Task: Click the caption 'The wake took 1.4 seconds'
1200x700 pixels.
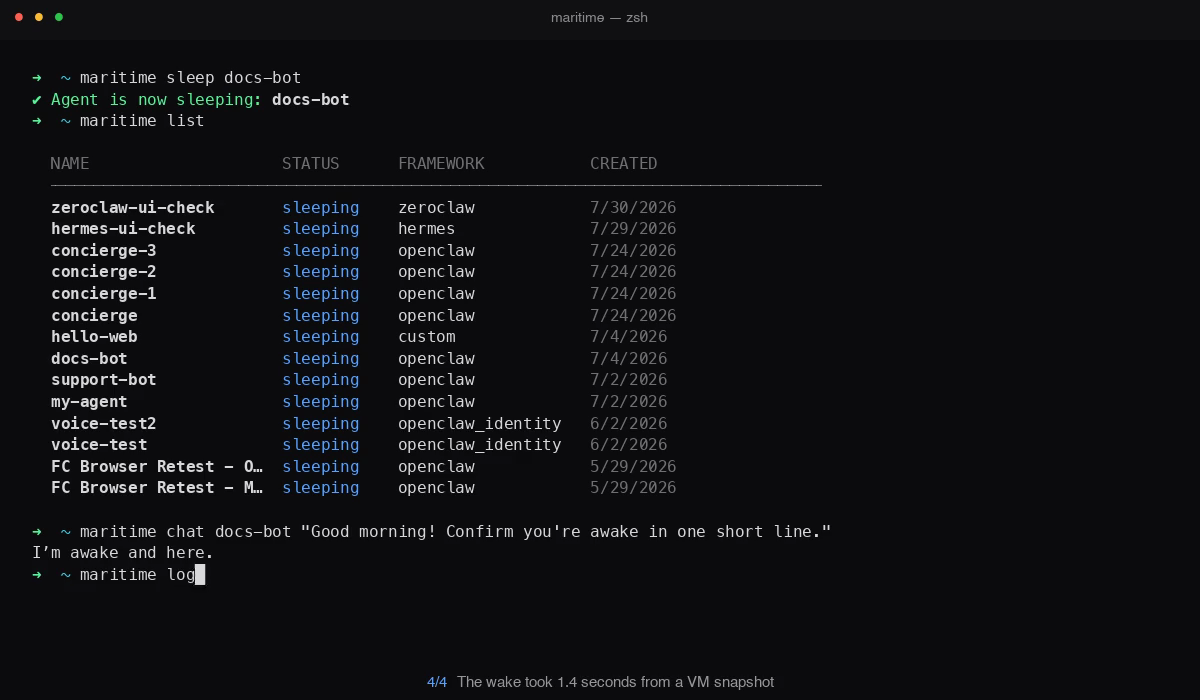Action: (615, 682)
